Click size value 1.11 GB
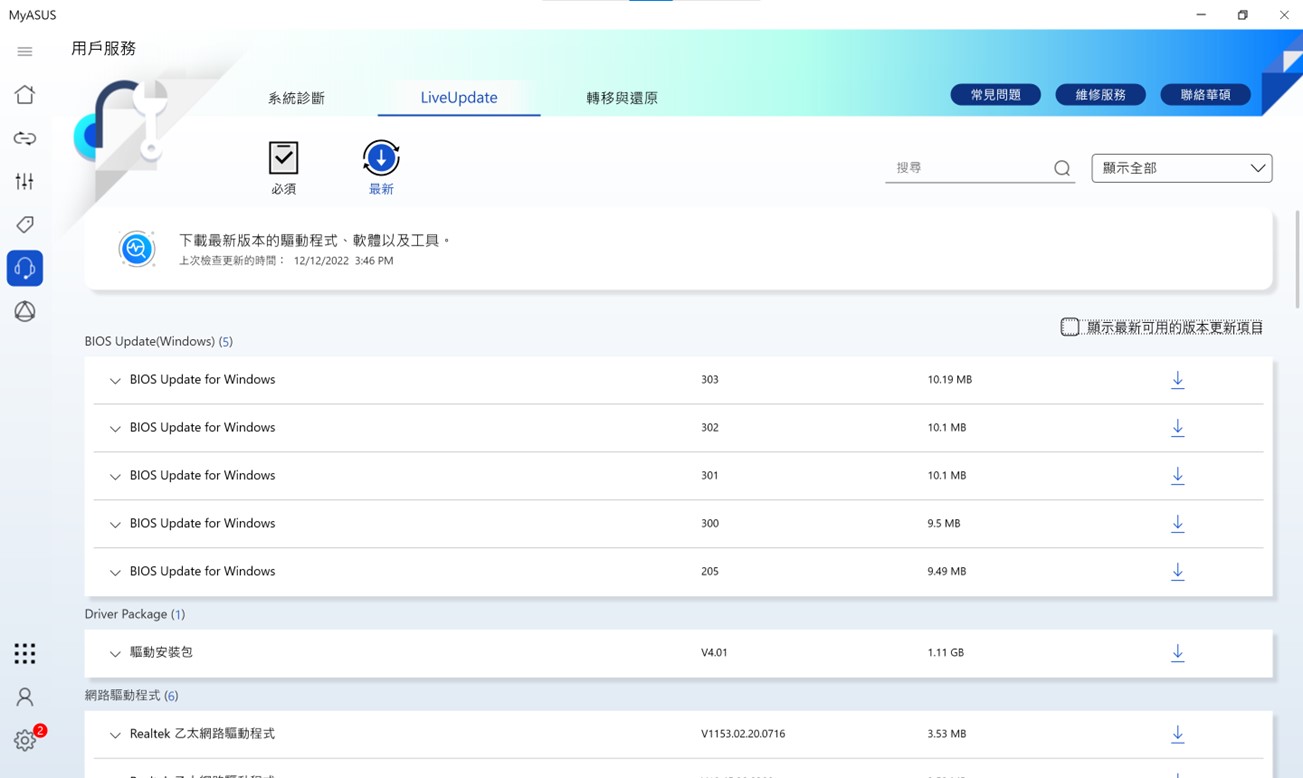This screenshot has width=1303, height=778. [945, 653]
